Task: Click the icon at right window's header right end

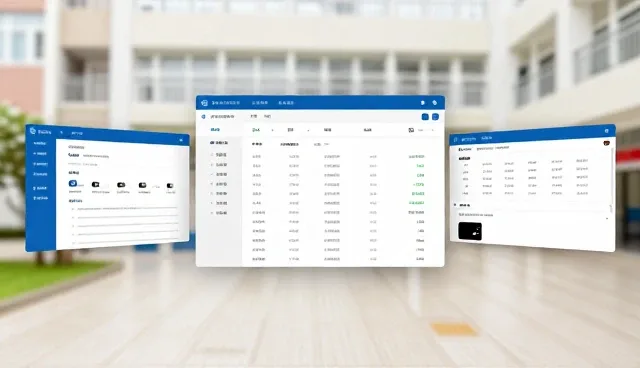Action: coord(607,131)
